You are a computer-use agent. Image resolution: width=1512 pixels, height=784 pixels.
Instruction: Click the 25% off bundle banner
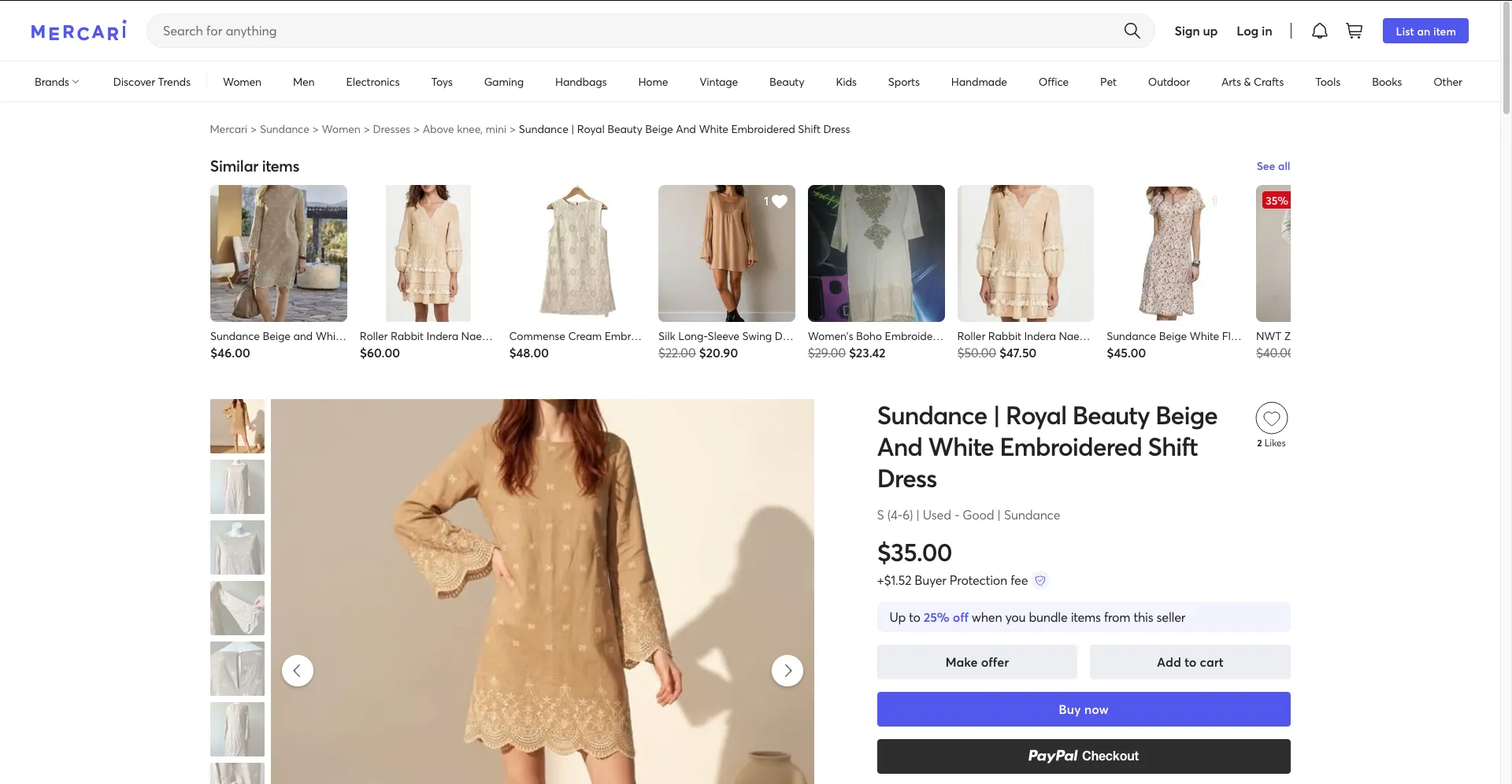click(1084, 617)
